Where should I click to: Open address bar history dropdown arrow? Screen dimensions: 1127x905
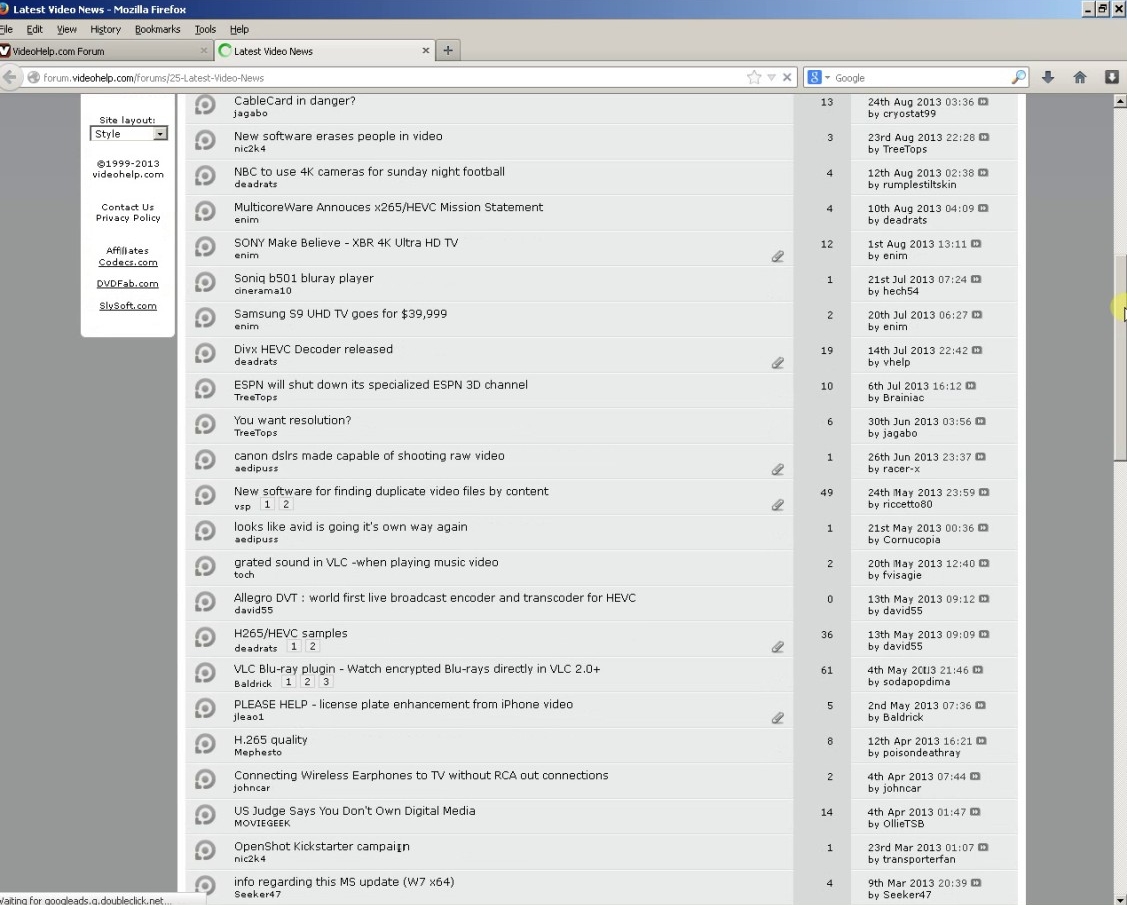coord(771,78)
